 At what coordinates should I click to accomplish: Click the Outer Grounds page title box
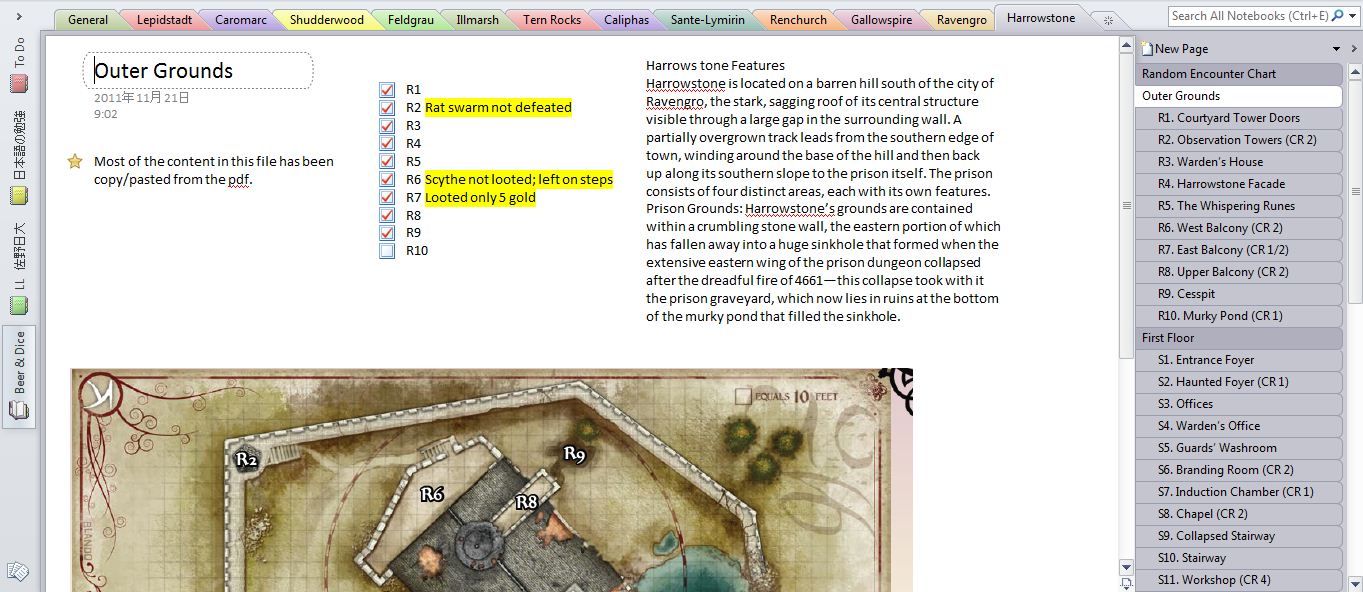(x=198, y=71)
